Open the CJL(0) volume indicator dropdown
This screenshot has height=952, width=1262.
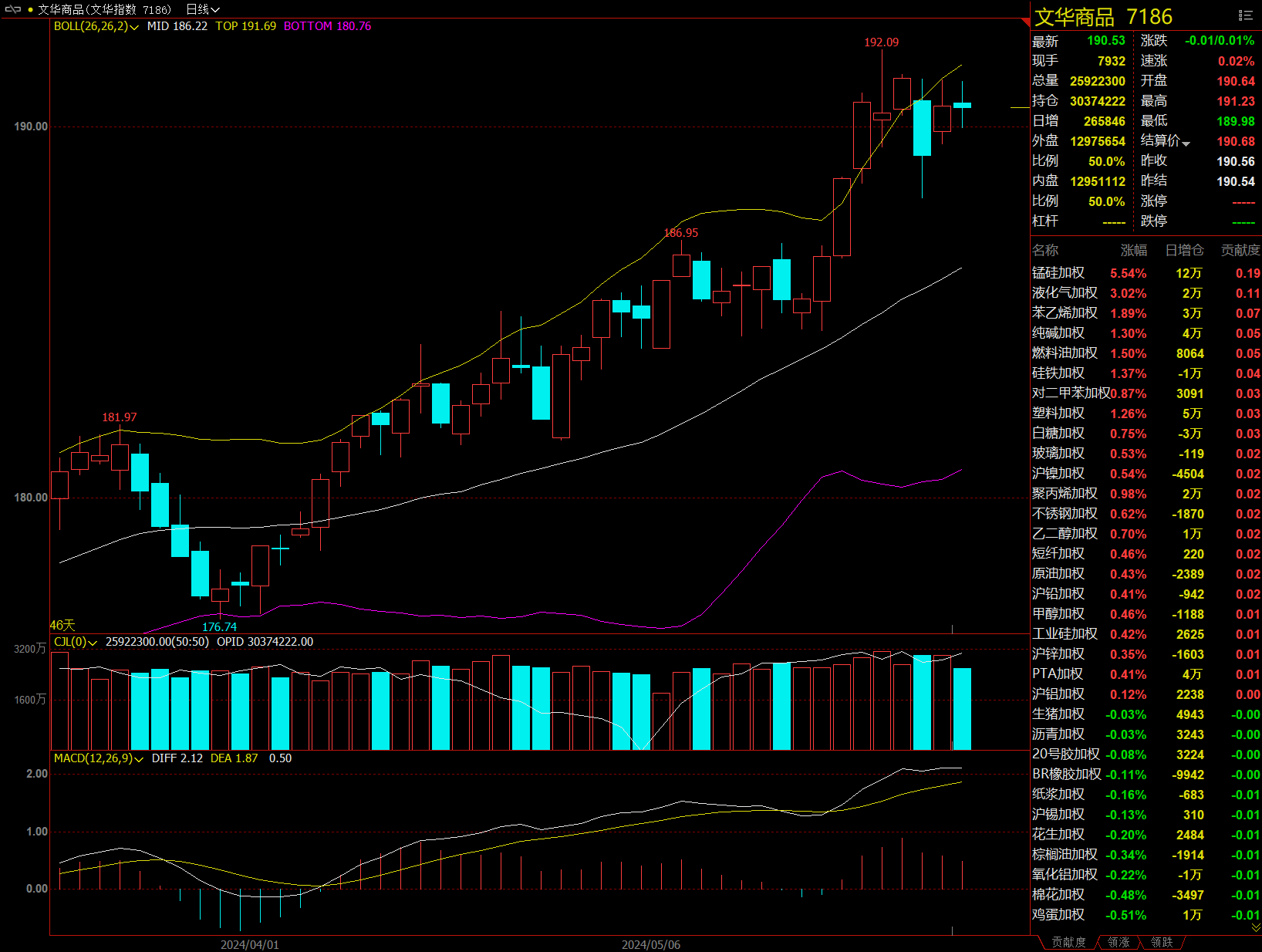coord(76,642)
